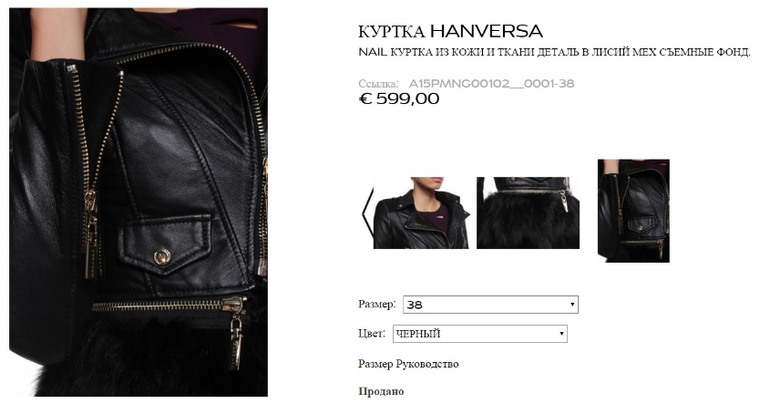Viewport: 770px width, 404px height.
Task: Click the € 599,00 price
Action: pyautogui.click(x=399, y=99)
